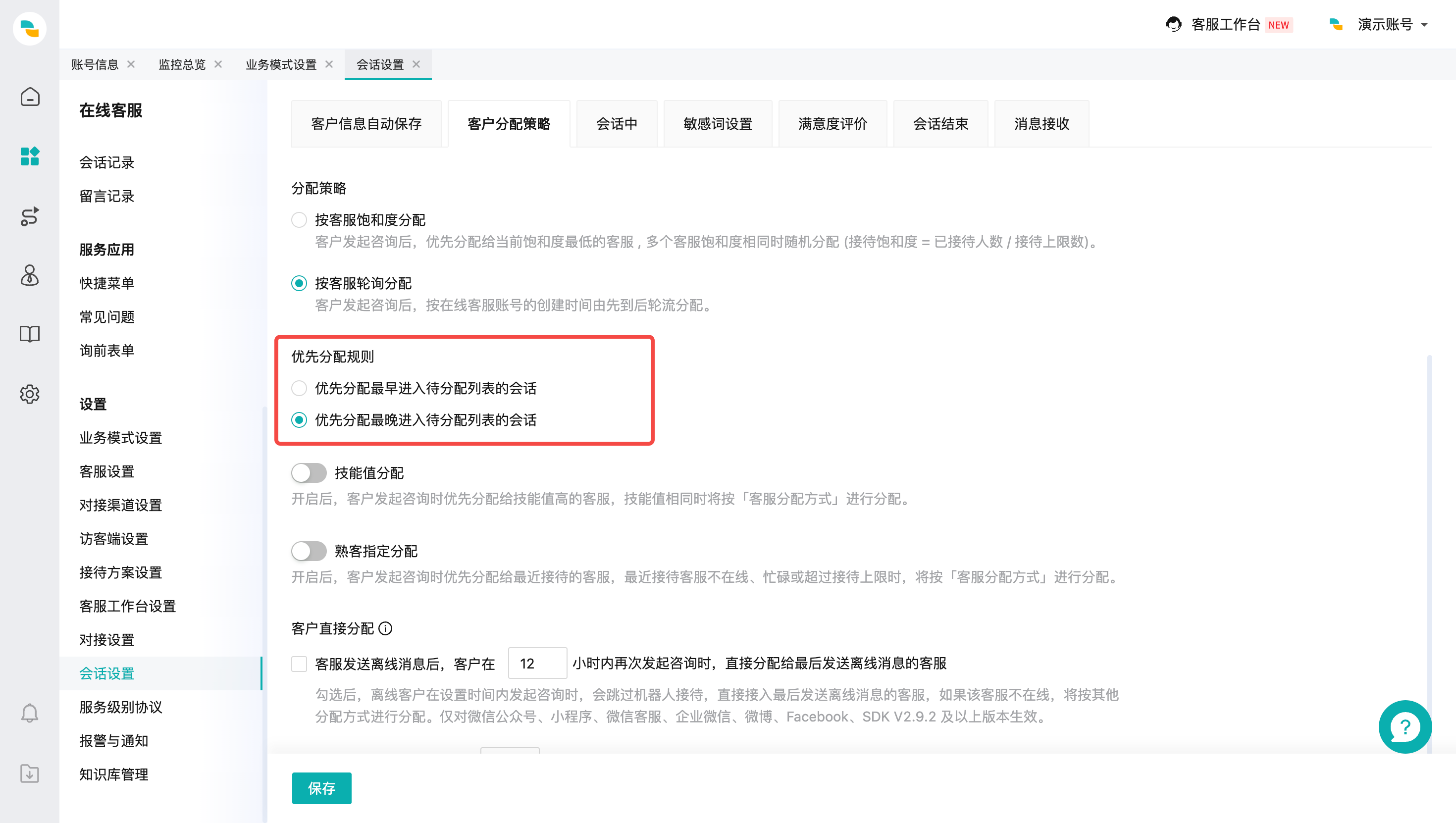The width and height of the screenshot is (1456, 823).
Task: Expand the 演示账号 account dropdown
Action: click(x=1393, y=25)
